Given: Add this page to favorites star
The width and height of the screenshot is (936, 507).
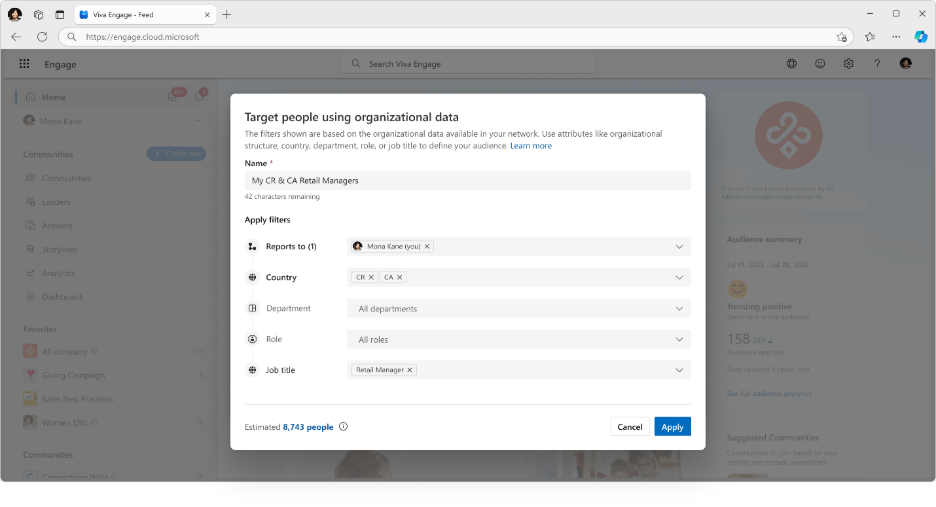Looking at the screenshot, I should click(x=842, y=37).
